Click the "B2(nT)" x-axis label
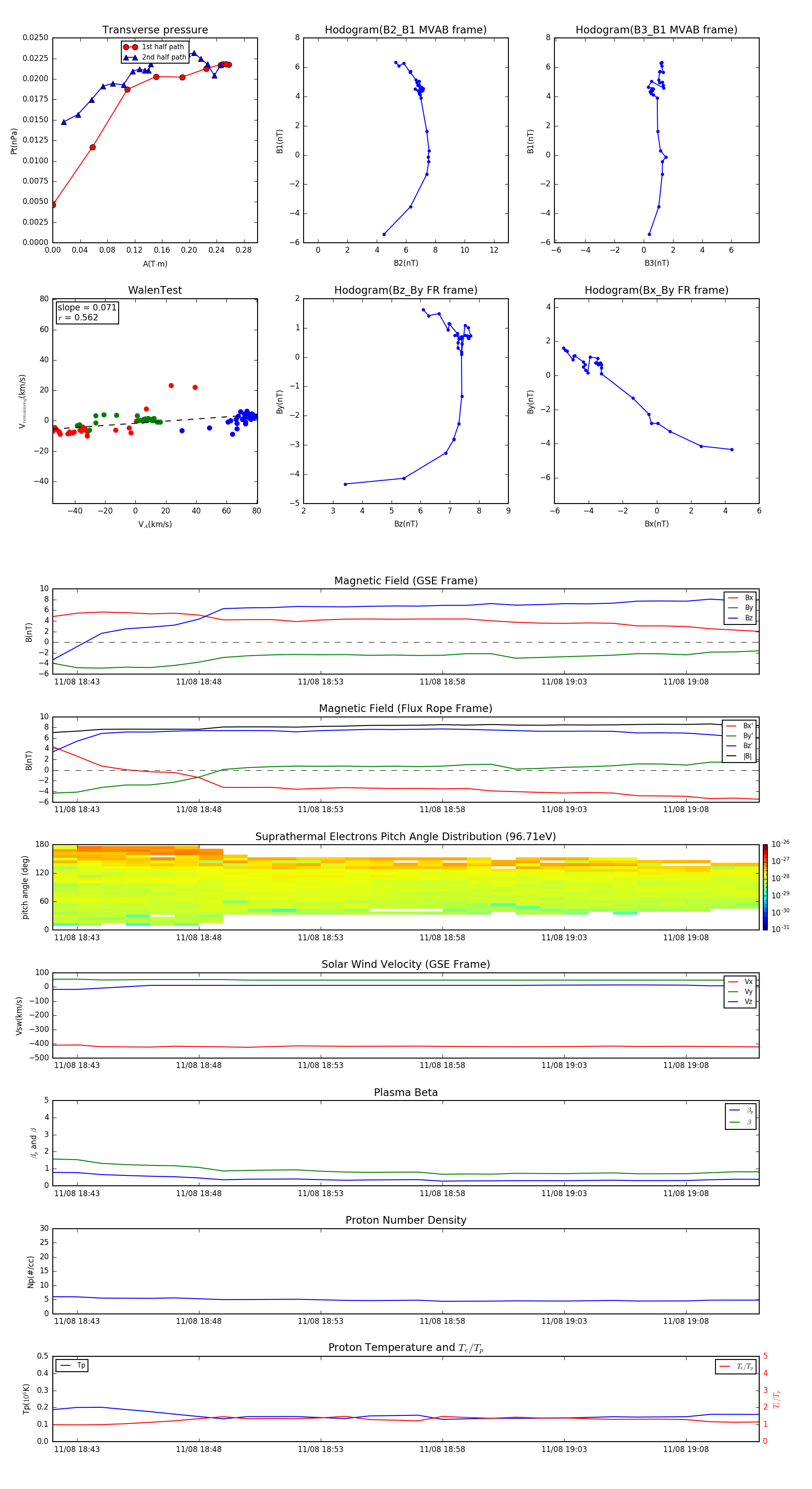 pos(406,263)
